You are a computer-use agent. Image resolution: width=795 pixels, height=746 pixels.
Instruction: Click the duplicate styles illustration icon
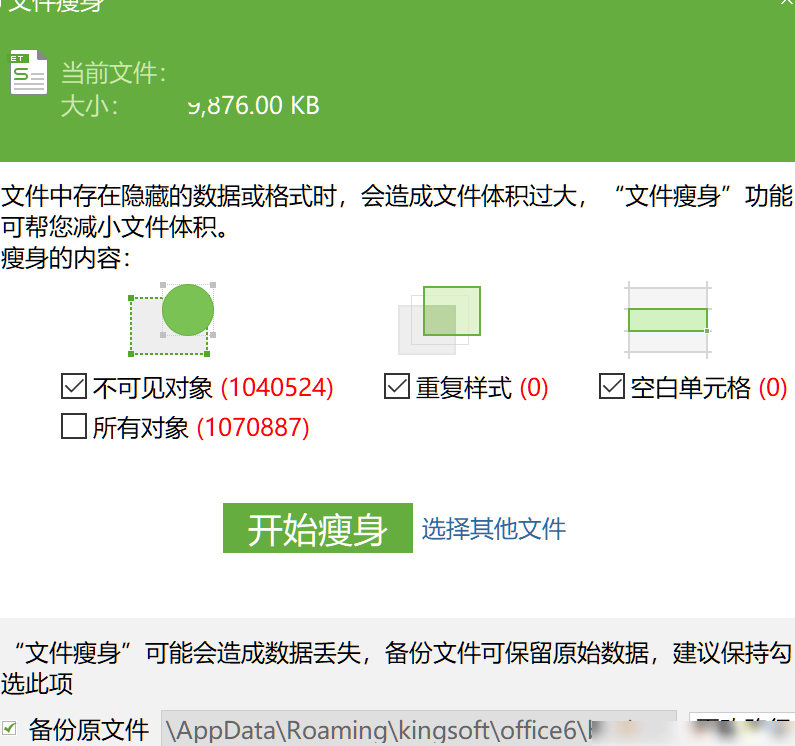[x=439, y=320]
